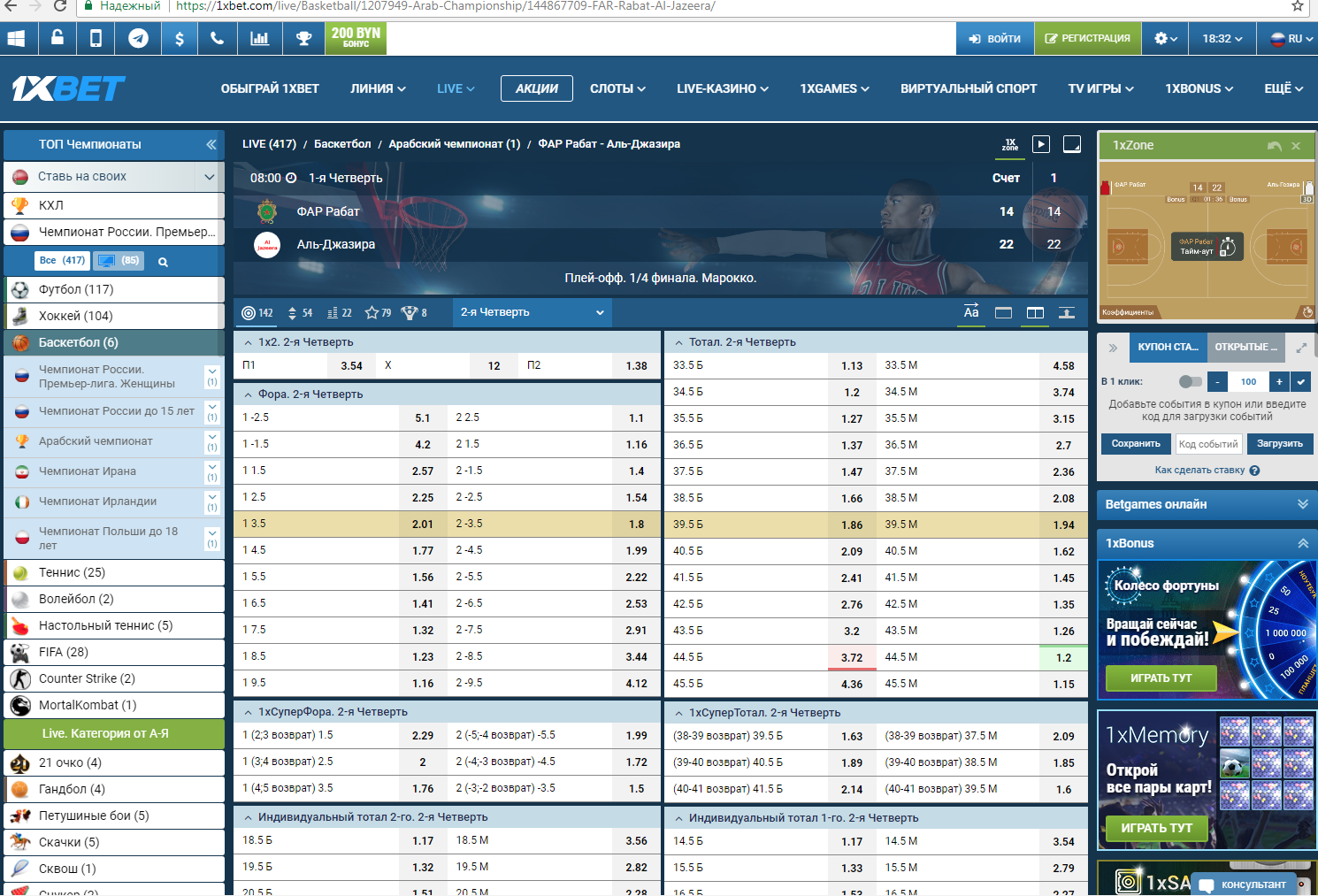Open the 18:32 time zone dropdown
Viewport: 1318px width, 896px height.
click(1222, 39)
